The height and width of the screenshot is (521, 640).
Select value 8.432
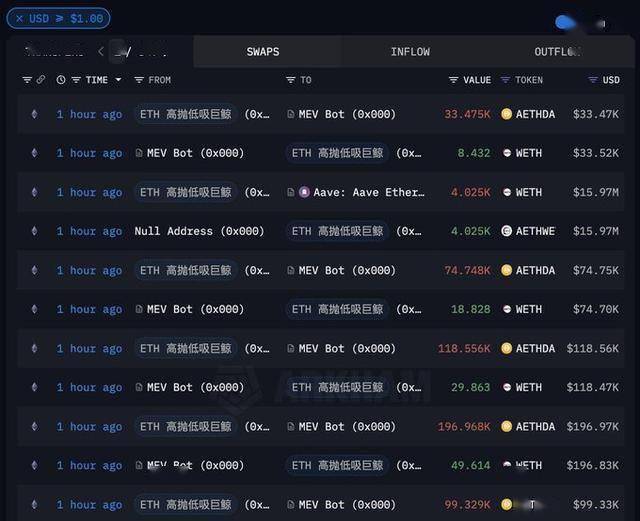(473, 153)
